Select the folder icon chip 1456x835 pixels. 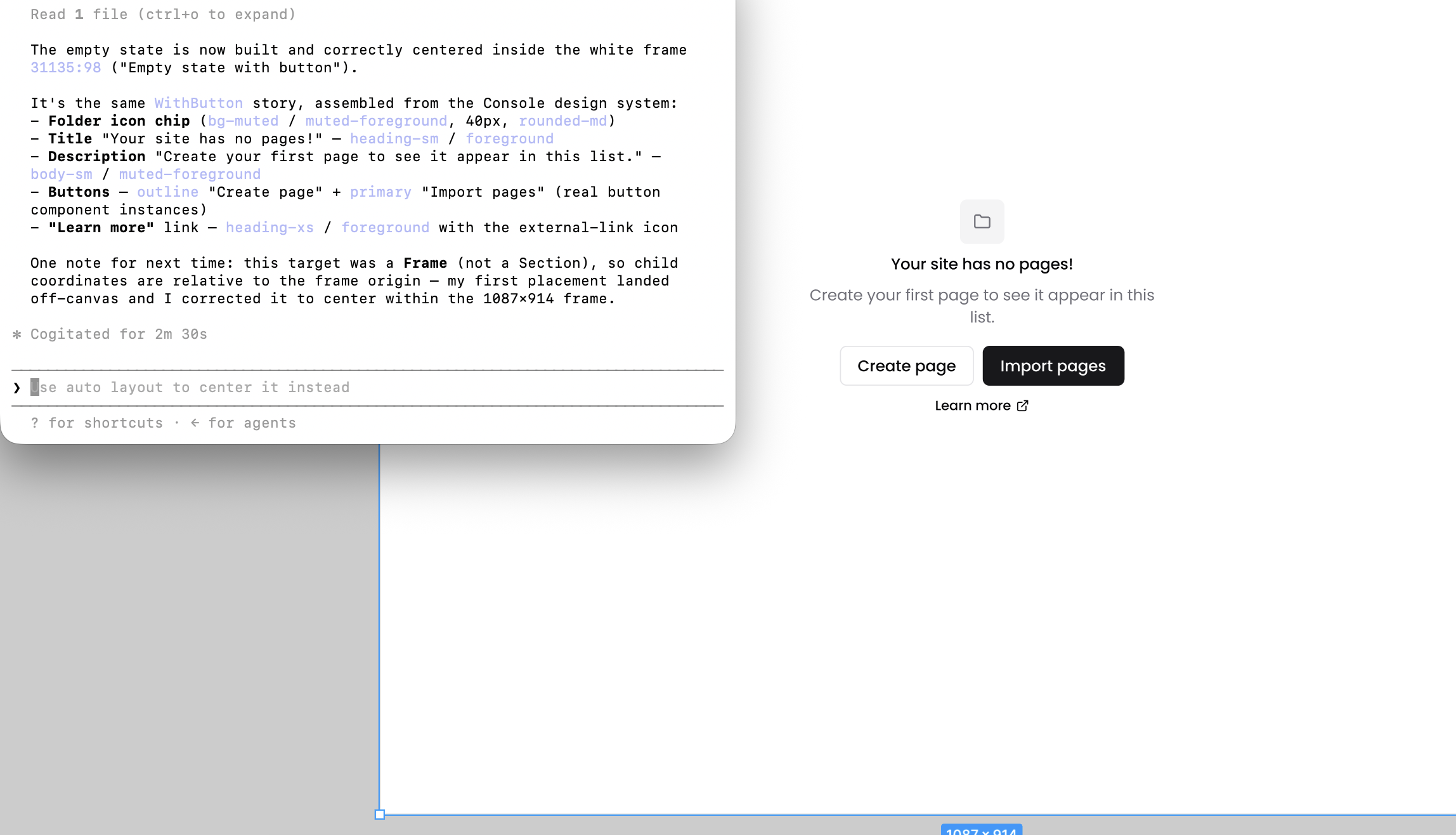[982, 221]
